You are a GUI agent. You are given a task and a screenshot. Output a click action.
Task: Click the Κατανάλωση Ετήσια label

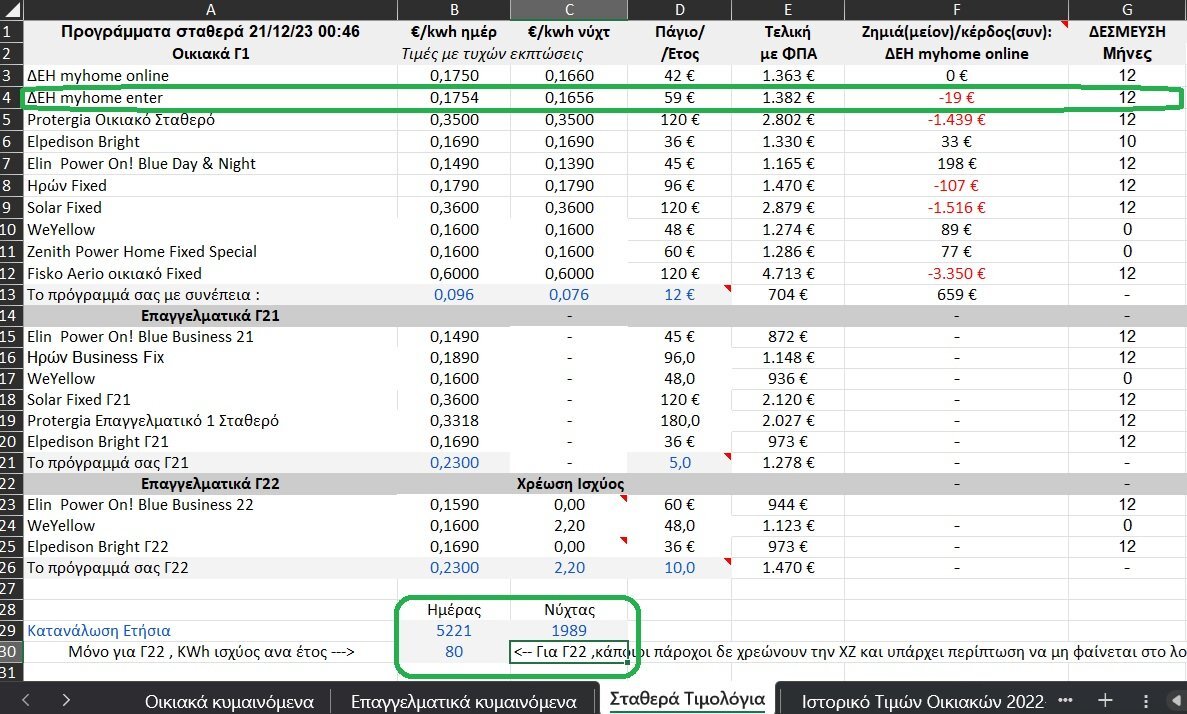click(x=210, y=631)
